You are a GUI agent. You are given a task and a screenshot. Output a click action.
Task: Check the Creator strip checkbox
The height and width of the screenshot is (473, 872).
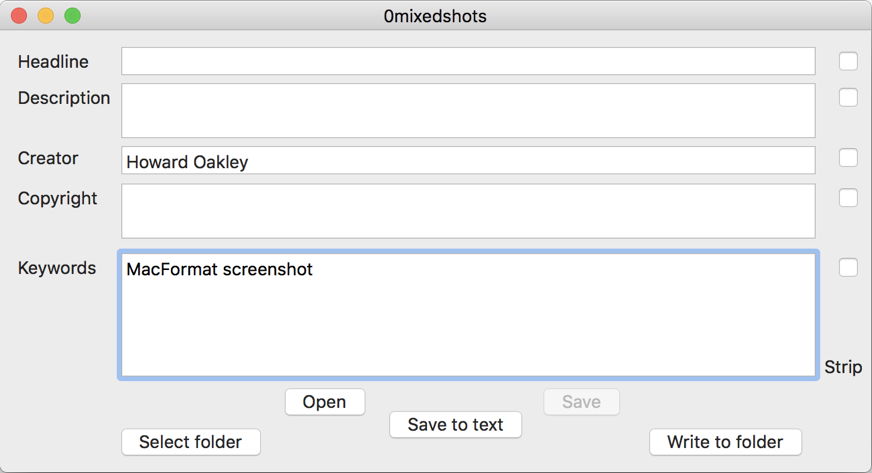pos(848,158)
